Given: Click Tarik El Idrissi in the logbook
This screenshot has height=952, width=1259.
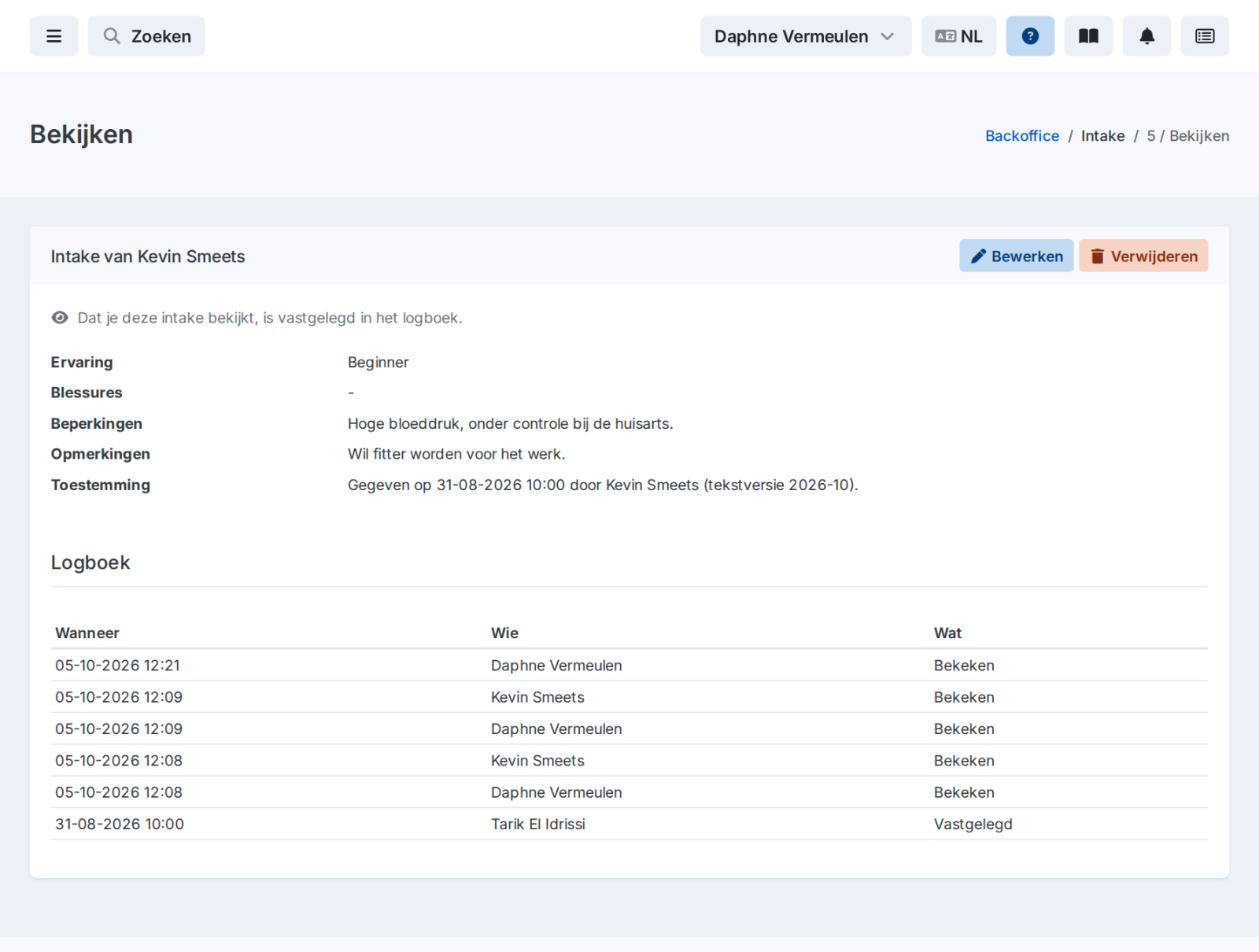Looking at the screenshot, I should tap(538, 825).
